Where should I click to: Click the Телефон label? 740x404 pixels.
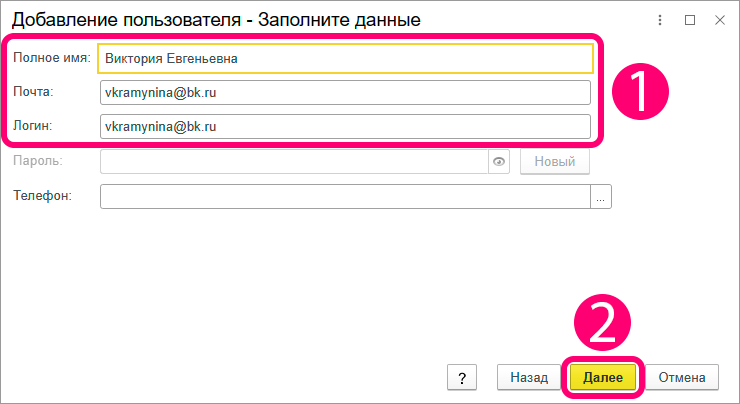(x=42, y=195)
